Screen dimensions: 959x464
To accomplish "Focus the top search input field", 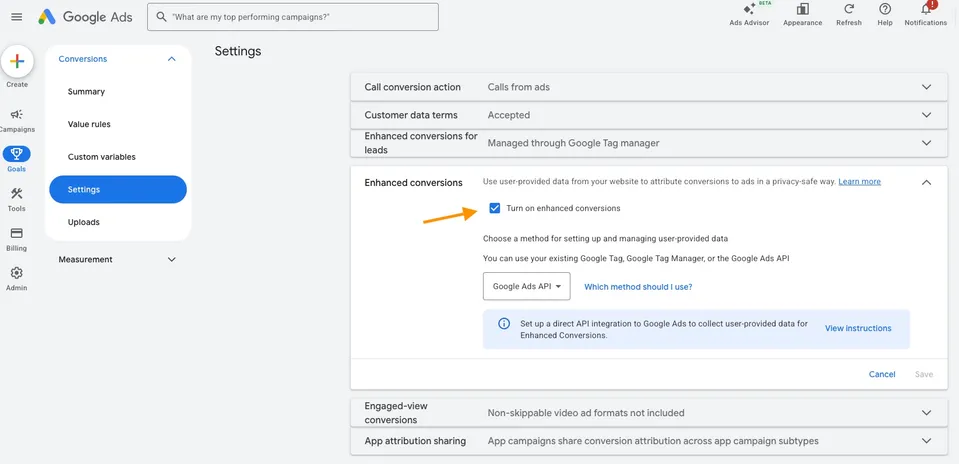I will tap(293, 17).
